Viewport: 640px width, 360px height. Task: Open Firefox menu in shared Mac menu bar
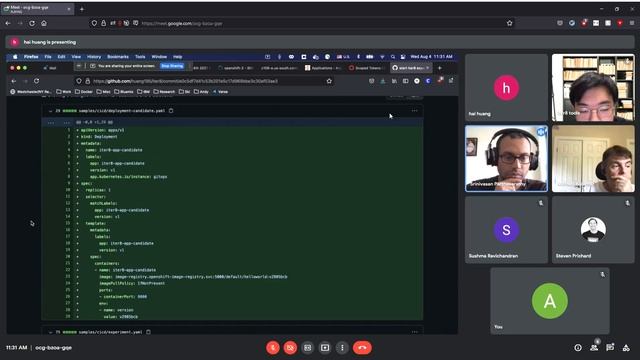tap(31, 57)
